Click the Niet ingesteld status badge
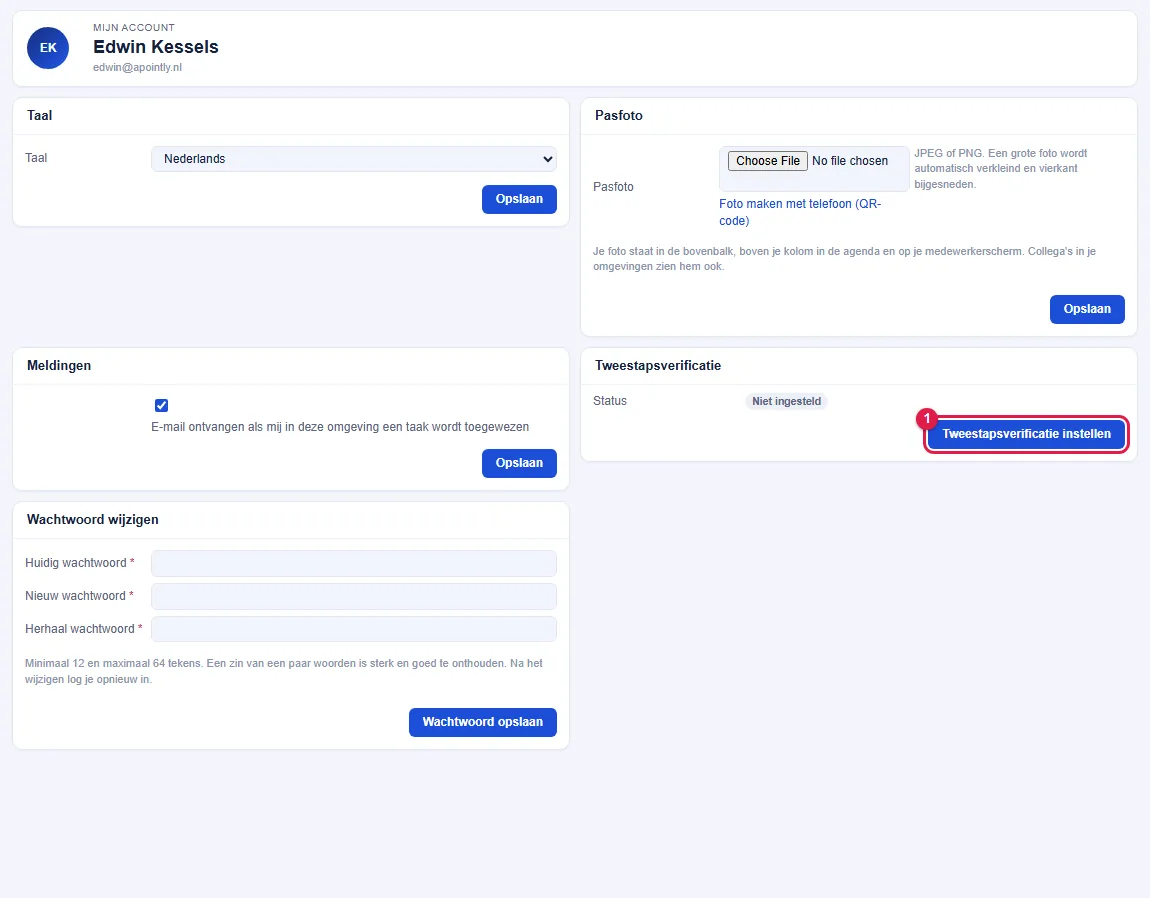 coord(786,401)
